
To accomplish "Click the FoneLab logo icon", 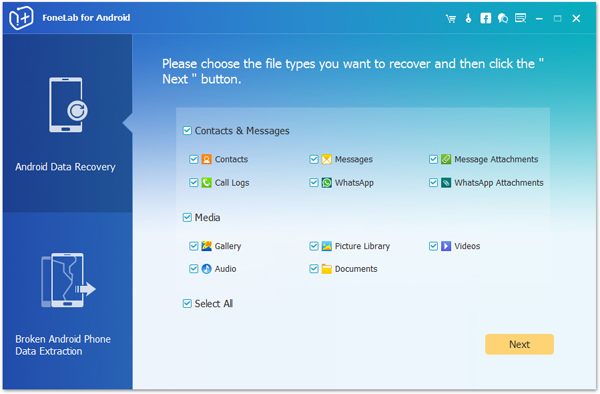I will [x=21, y=18].
